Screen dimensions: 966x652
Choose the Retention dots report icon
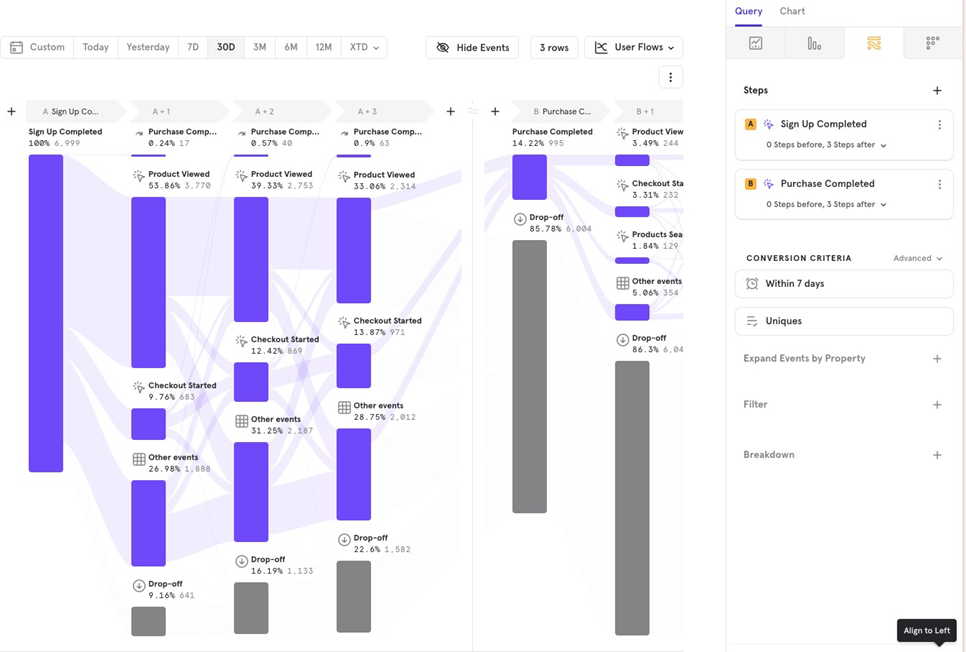(932, 44)
